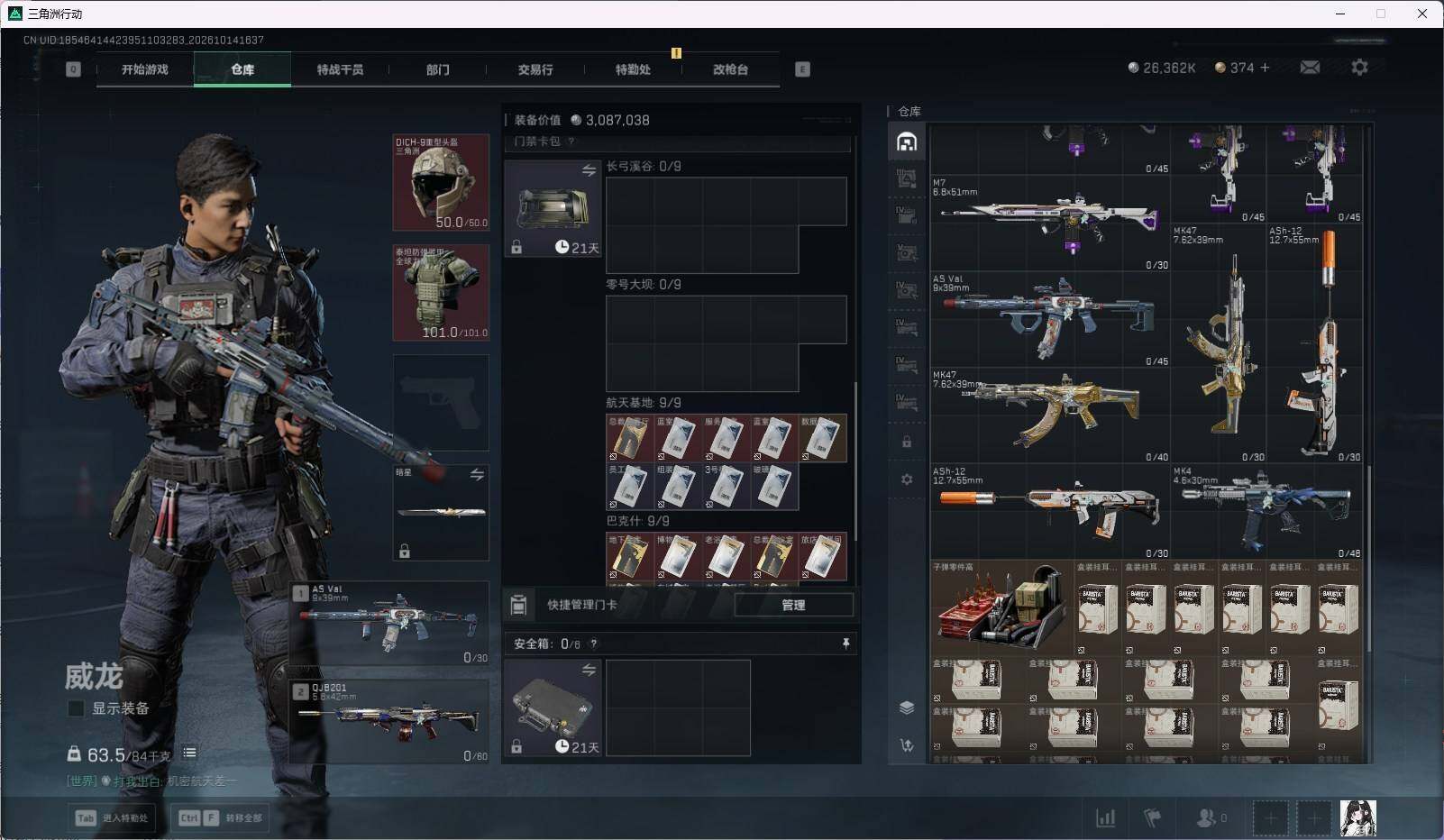This screenshot has height=840, width=1444.
Task: Click the stacked layers icon in warehouse sidebar
Action: click(907, 708)
